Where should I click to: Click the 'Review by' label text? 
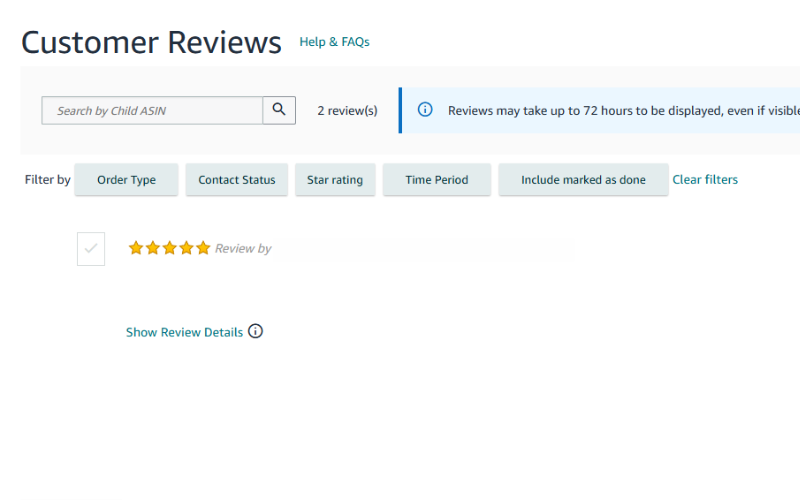[x=243, y=248]
